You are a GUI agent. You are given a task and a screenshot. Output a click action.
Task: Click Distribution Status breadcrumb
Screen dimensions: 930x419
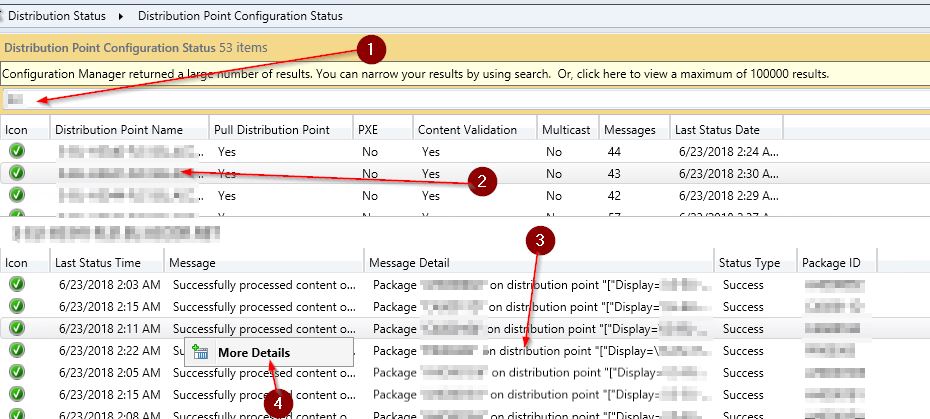57,16
